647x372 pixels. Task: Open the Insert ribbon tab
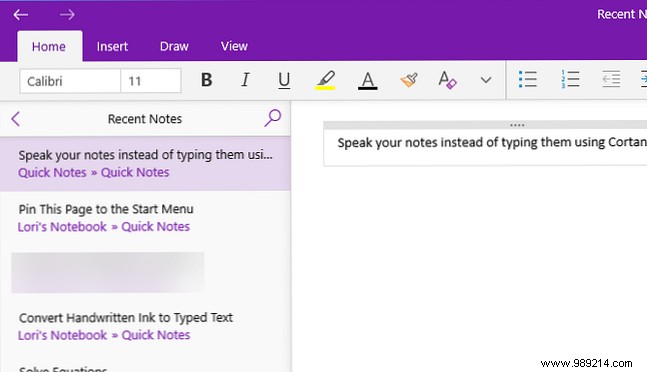coord(112,46)
